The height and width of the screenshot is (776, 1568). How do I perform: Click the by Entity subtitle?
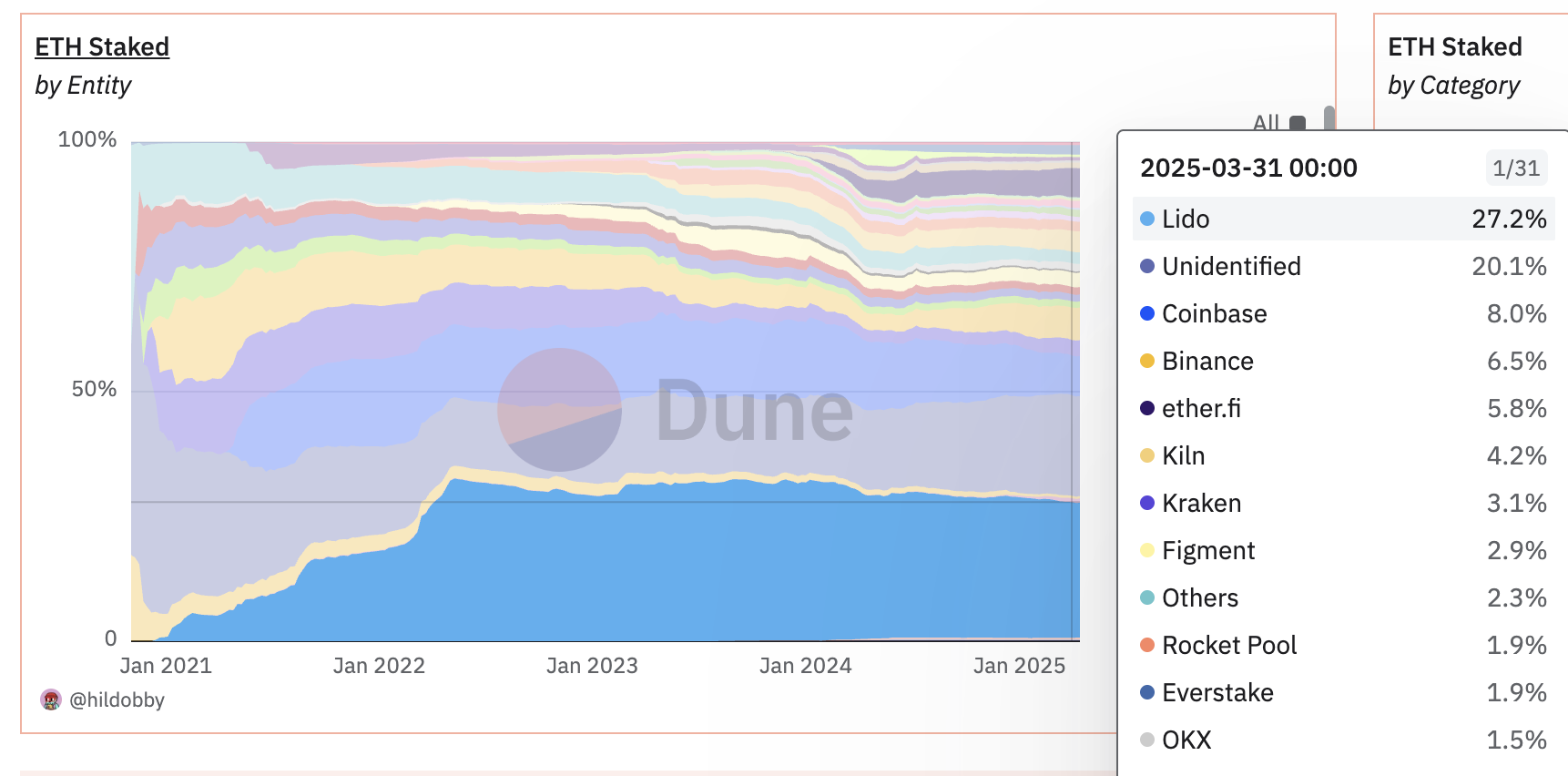click(83, 85)
